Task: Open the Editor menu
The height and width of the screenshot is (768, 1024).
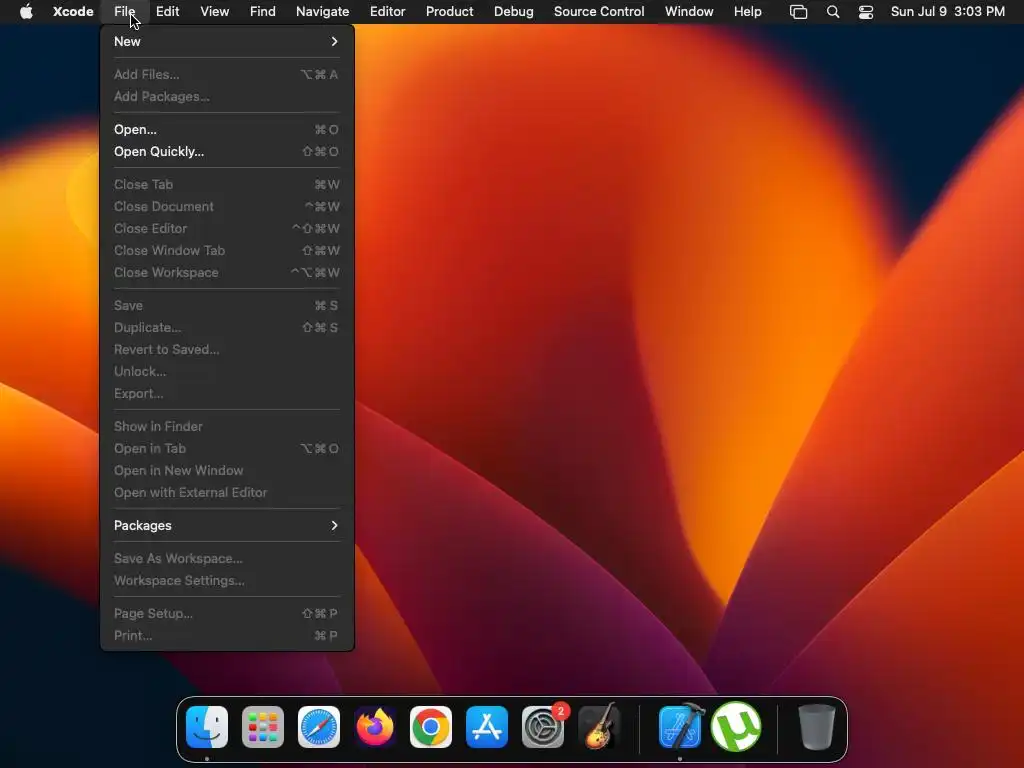Action: click(x=387, y=12)
